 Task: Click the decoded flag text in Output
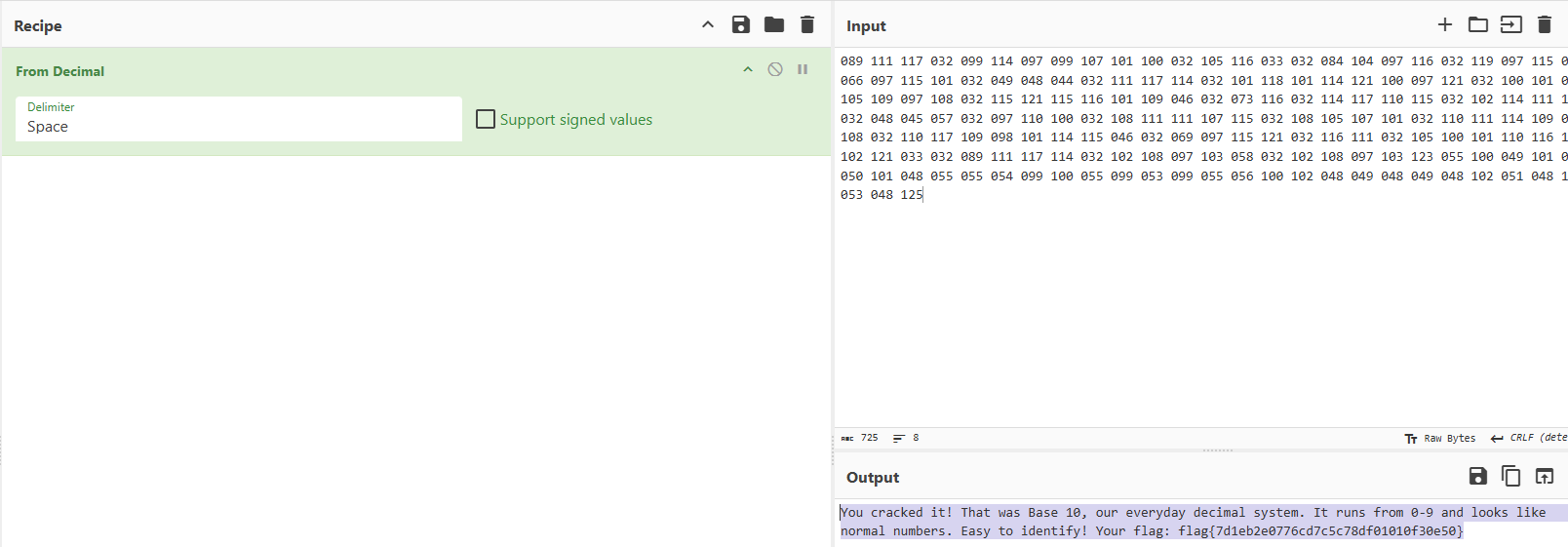1321,531
